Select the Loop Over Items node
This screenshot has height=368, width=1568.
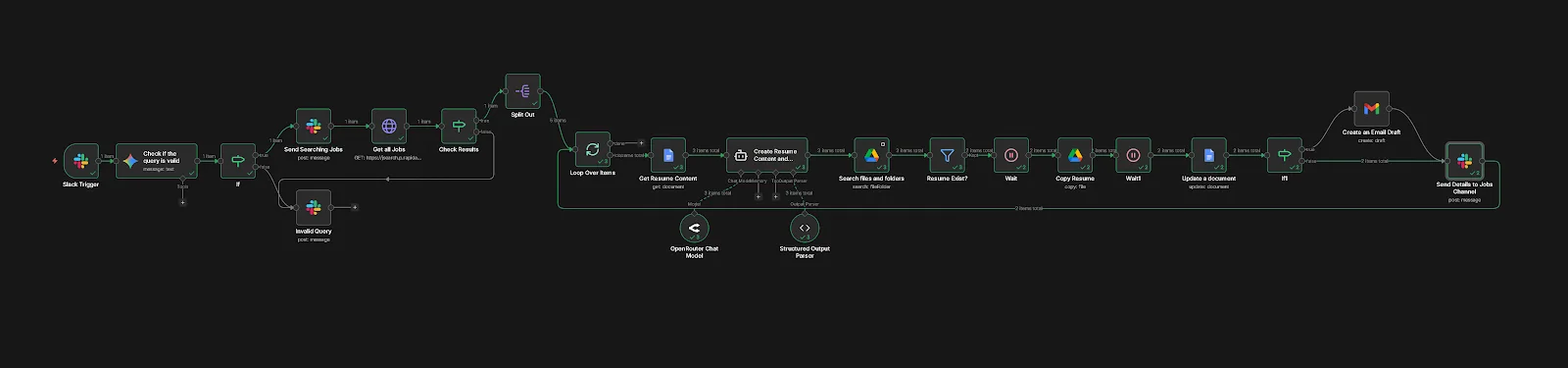(x=593, y=150)
